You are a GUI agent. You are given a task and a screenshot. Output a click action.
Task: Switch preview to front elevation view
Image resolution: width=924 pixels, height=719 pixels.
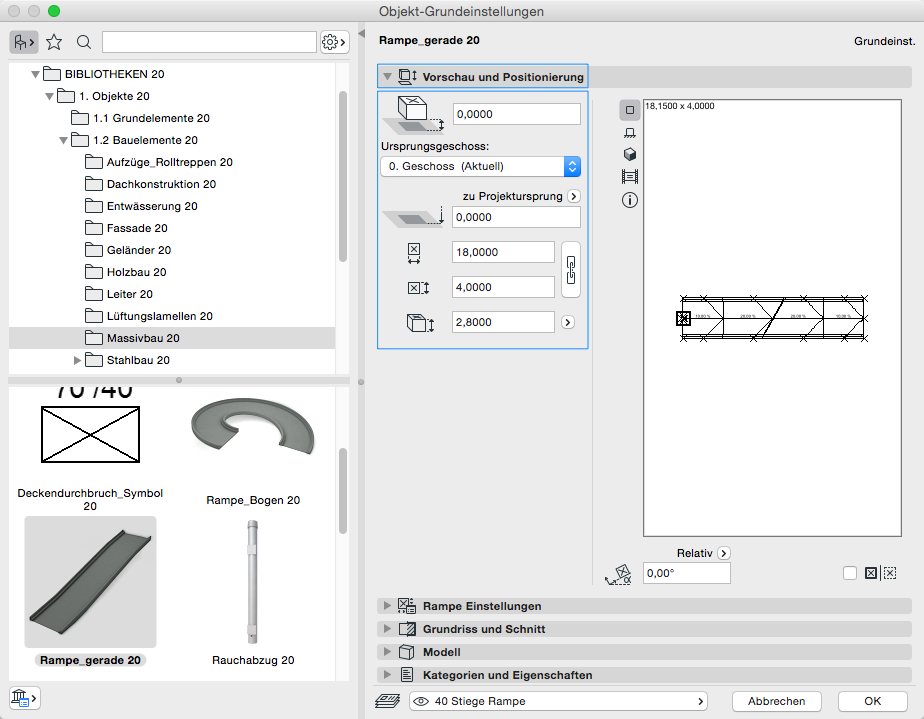point(630,132)
